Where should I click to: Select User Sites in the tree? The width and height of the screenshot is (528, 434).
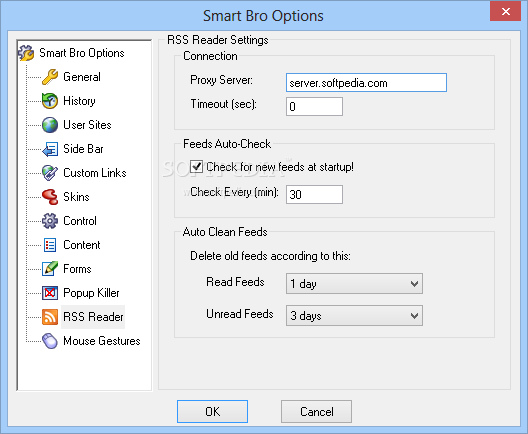point(87,125)
